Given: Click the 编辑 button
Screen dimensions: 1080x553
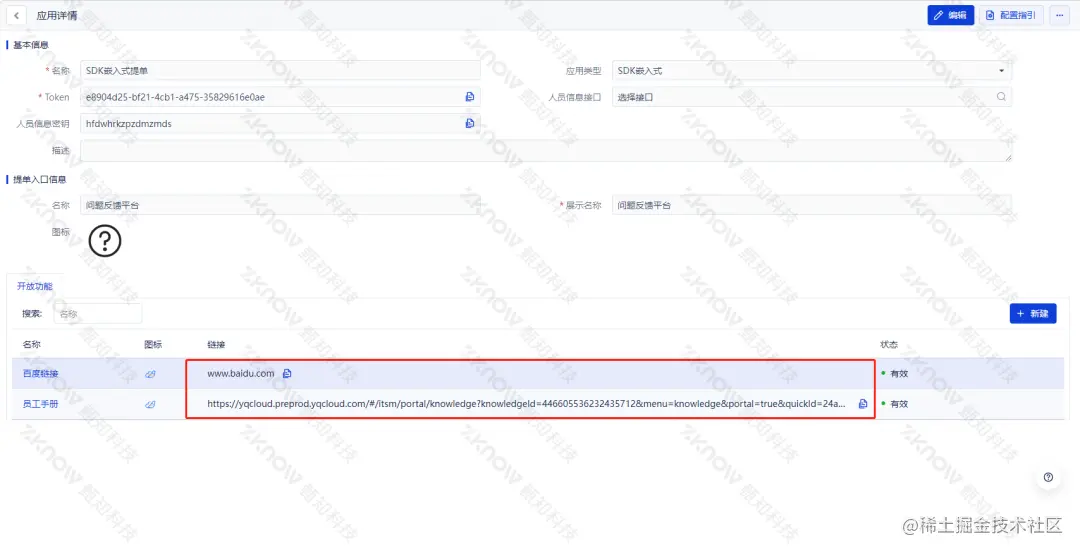Looking at the screenshot, I should click(951, 15).
